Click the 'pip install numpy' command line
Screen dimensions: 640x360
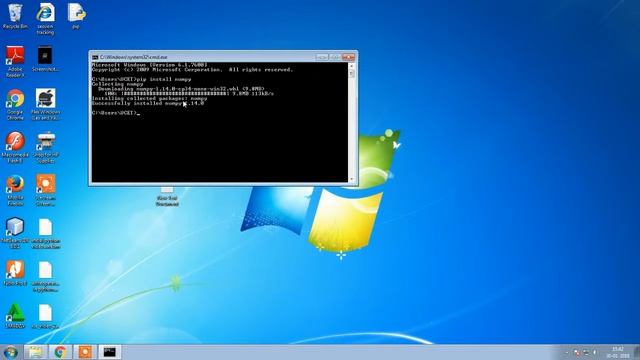pos(141,79)
